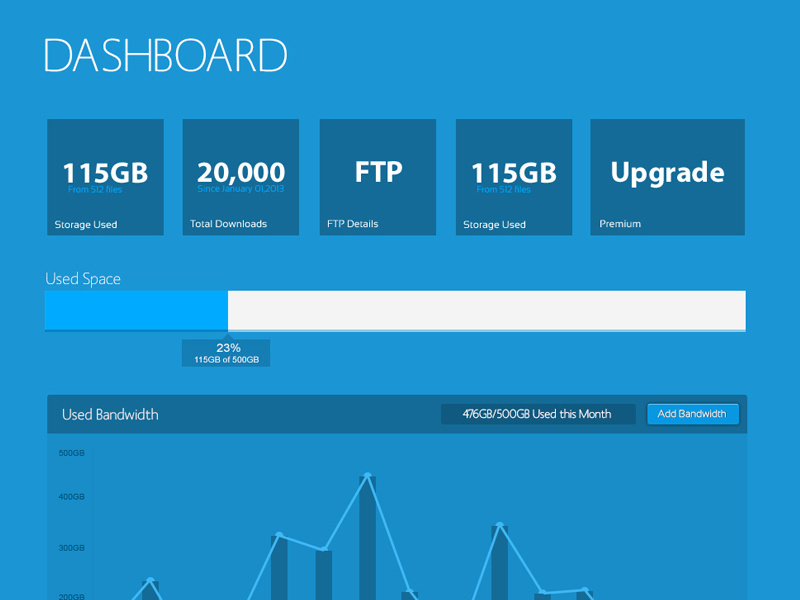This screenshot has height=600, width=800.
Task: Select the 23% tooltip under the progress bar
Action: (227, 347)
